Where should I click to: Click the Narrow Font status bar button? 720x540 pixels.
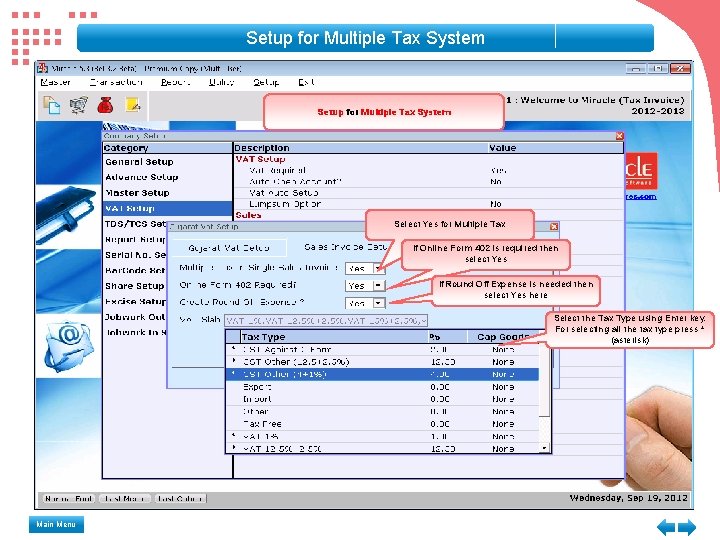(x=69, y=499)
